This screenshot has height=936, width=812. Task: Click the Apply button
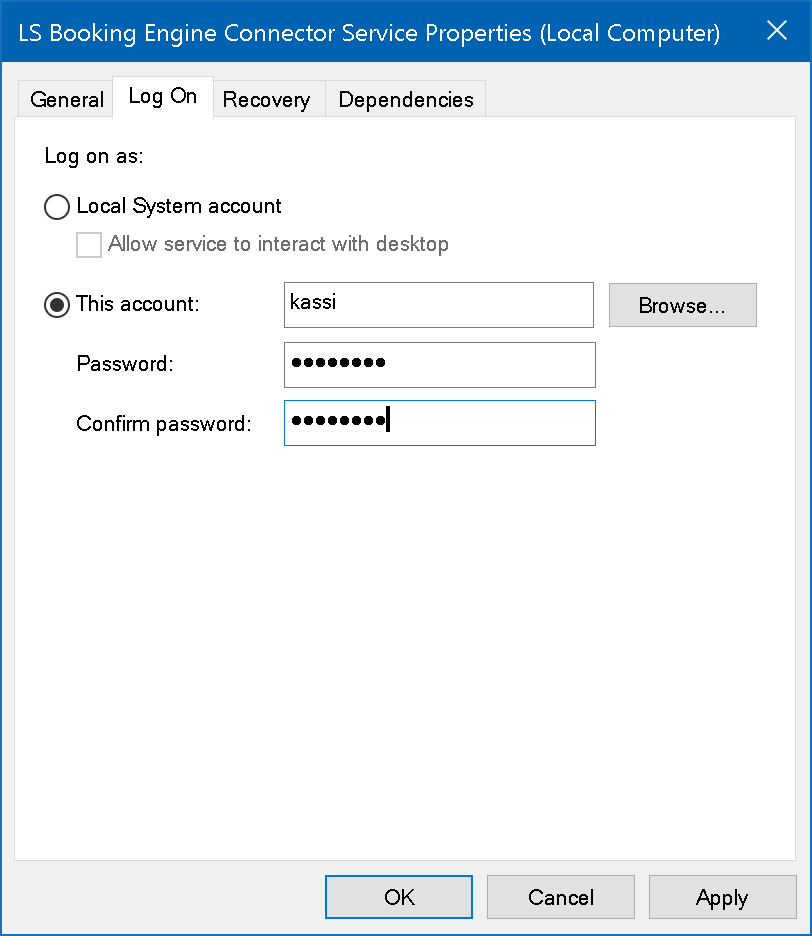pyautogui.click(x=722, y=897)
